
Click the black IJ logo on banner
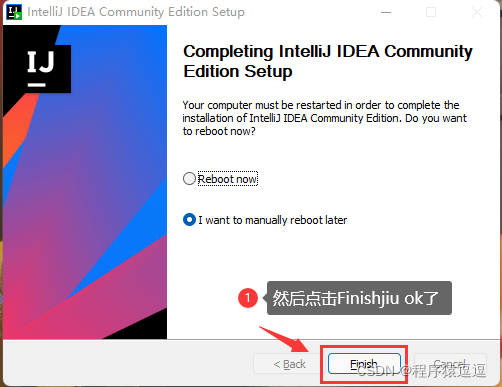click(40, 69)
